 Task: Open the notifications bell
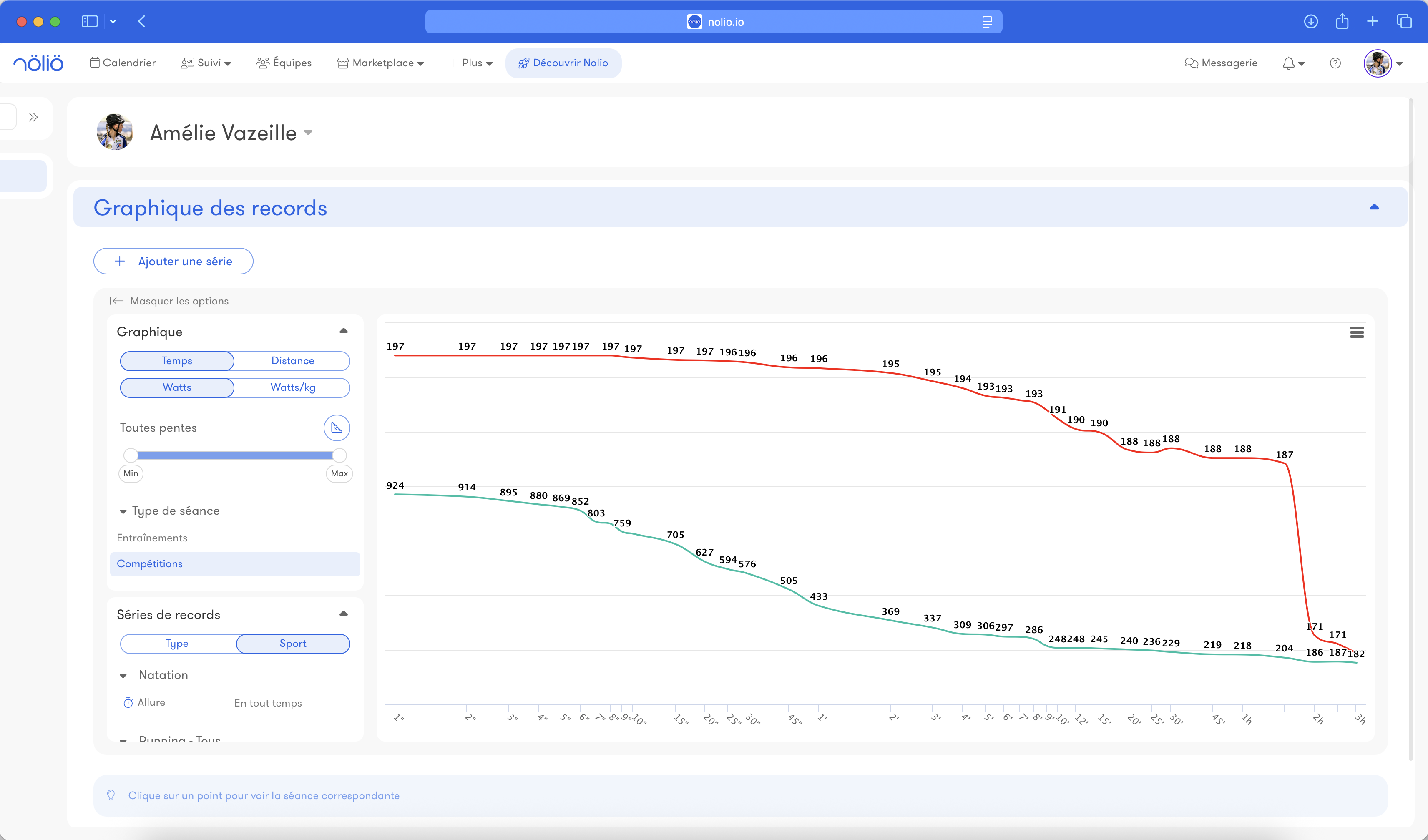coord(1289,63)
